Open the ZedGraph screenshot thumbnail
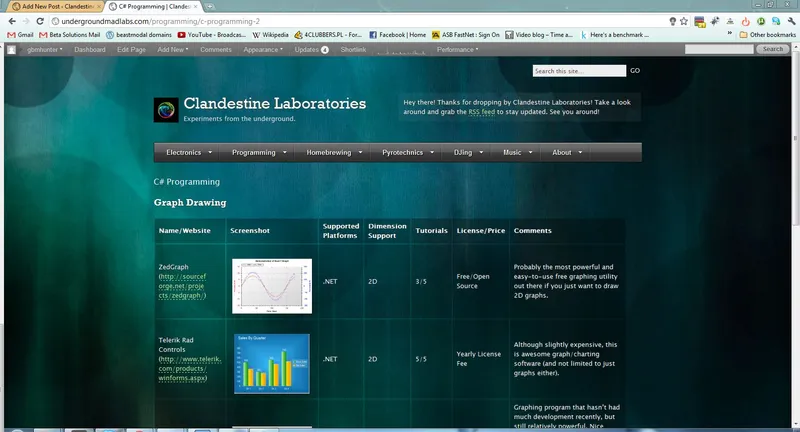The image size is (800, 432). pyautogui.click(x=271, y=285)
